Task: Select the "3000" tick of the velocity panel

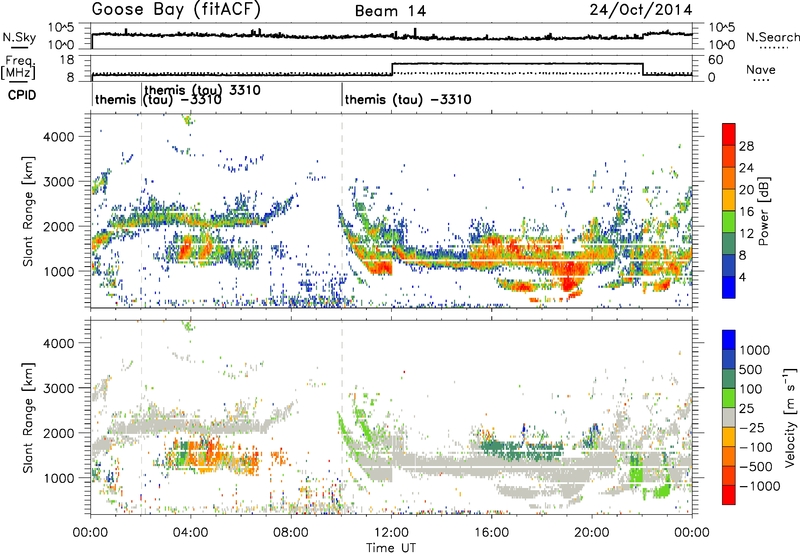Action: tap(58, 388)
